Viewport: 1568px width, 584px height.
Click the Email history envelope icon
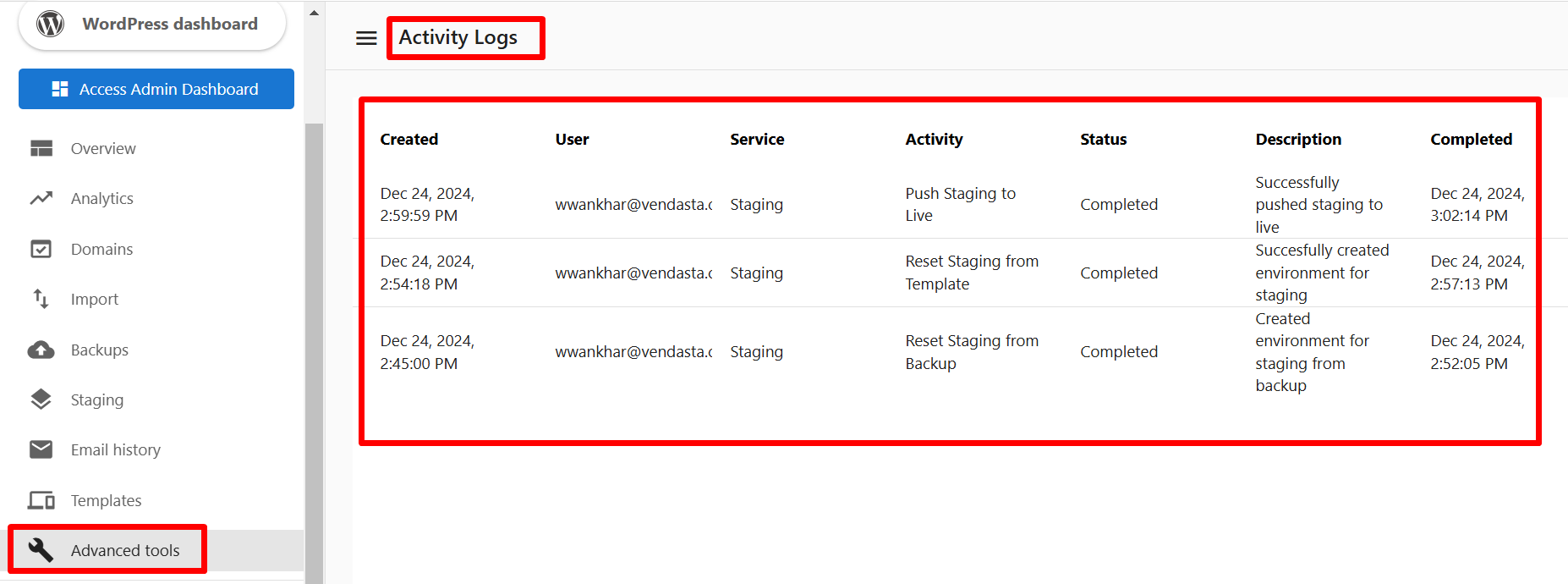pyautogui.click(x=41, y=449)
